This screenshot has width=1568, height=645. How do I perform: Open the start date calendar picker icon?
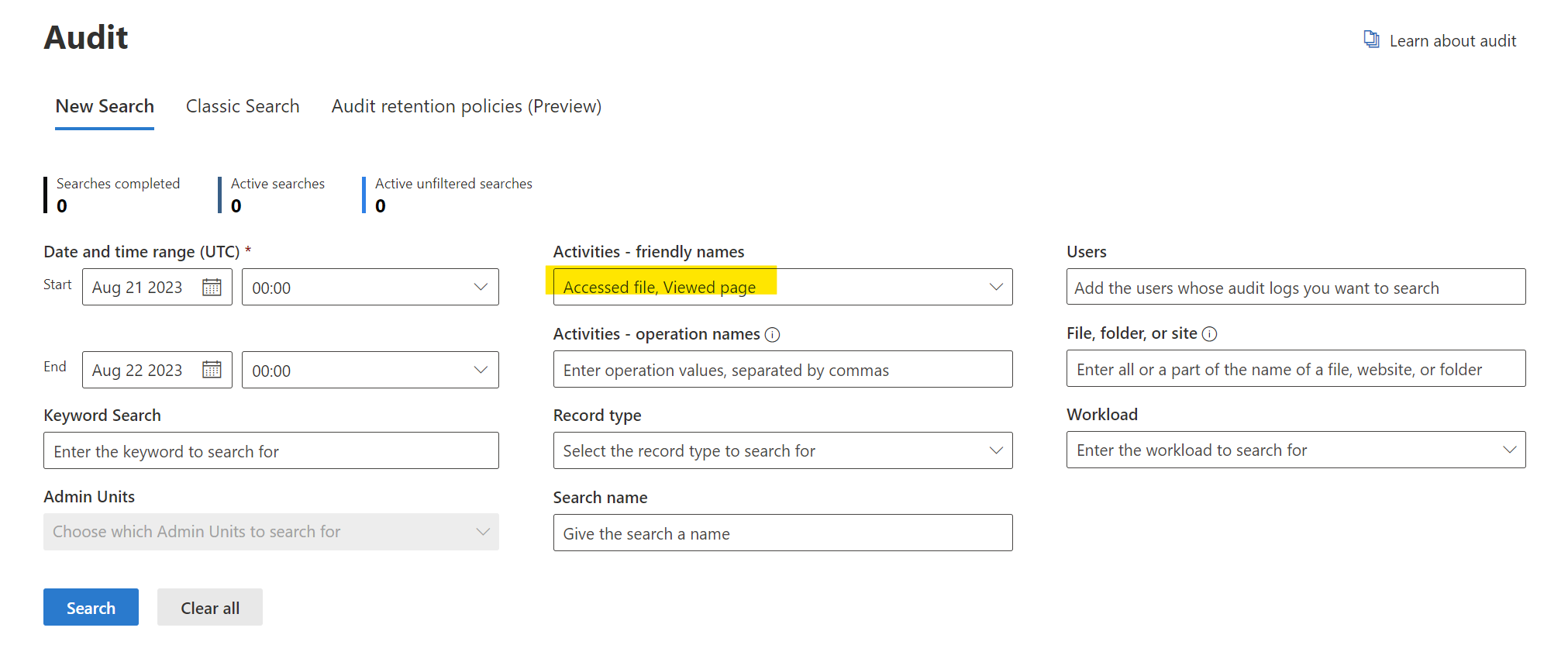[x=212, y=288]
